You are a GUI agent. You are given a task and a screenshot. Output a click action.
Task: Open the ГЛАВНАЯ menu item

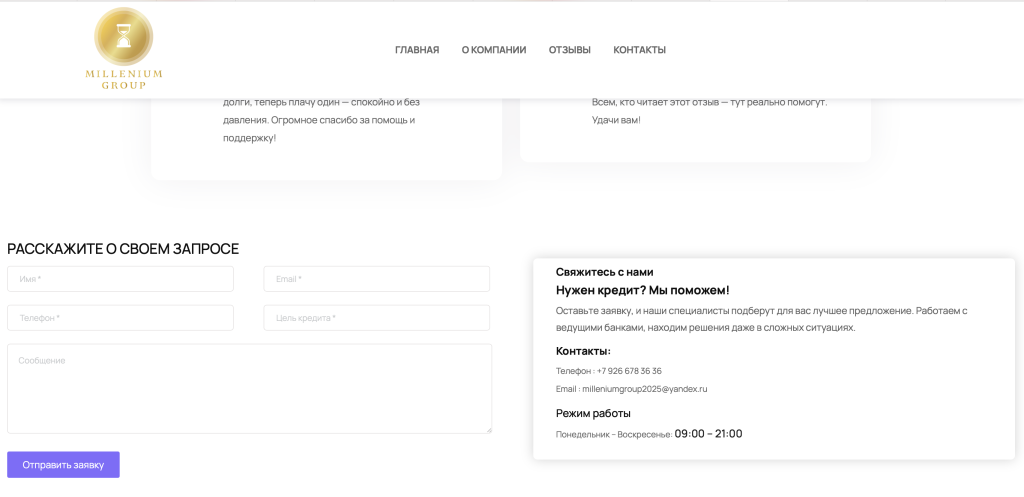coord(417,50)
